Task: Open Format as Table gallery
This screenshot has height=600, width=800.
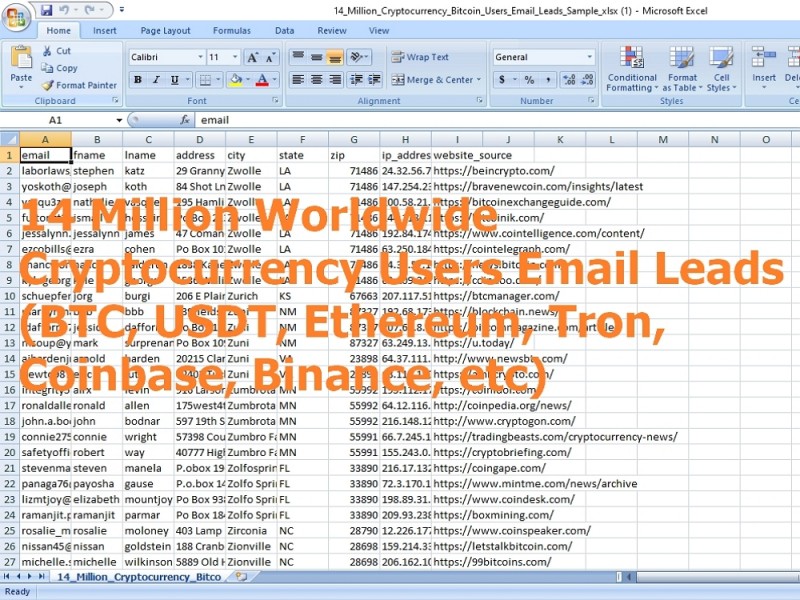Action: tap(682, 68)
